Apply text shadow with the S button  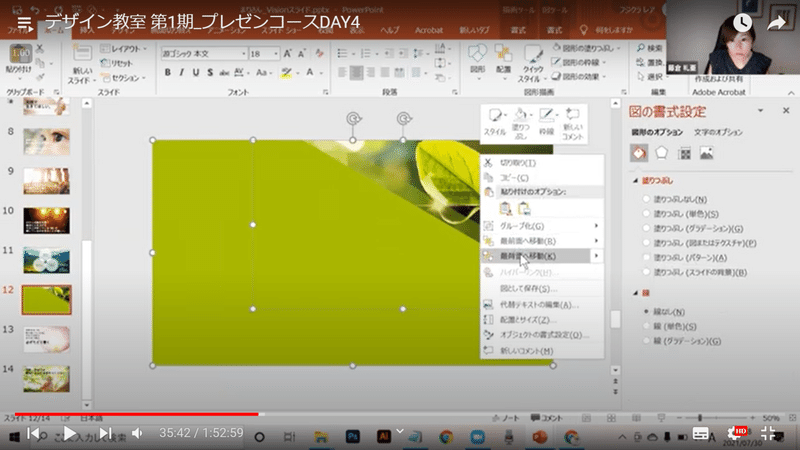(x=210, y=72)
